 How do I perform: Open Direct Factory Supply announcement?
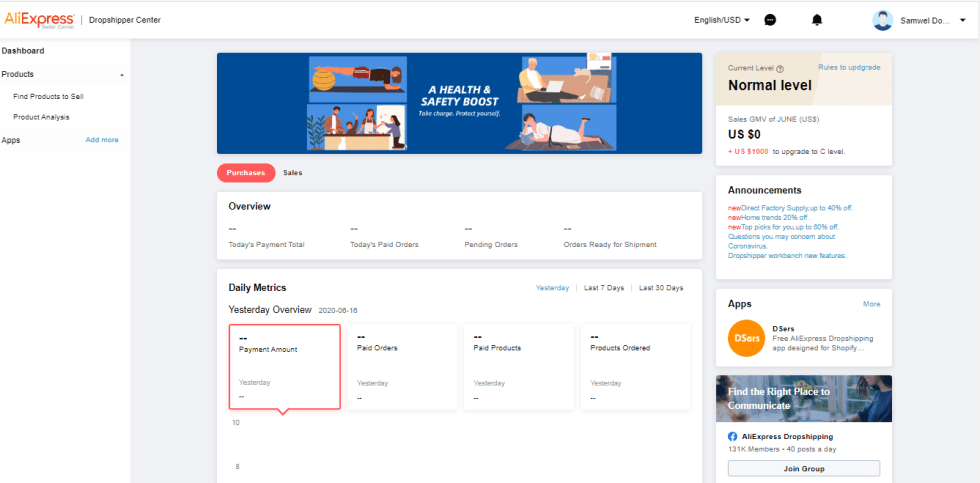click(797, 207)
